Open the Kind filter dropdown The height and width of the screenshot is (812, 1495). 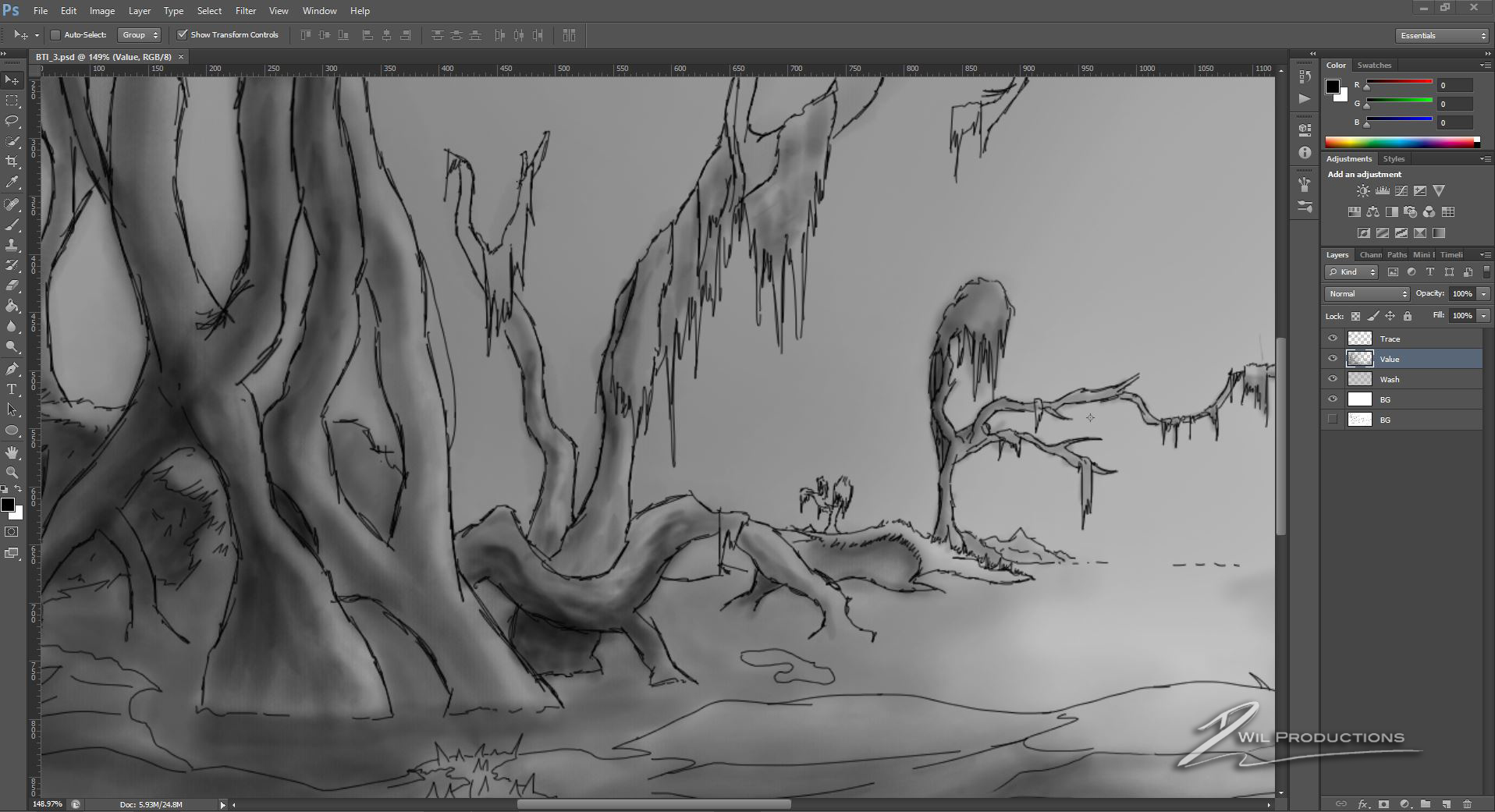point(1352,272)
